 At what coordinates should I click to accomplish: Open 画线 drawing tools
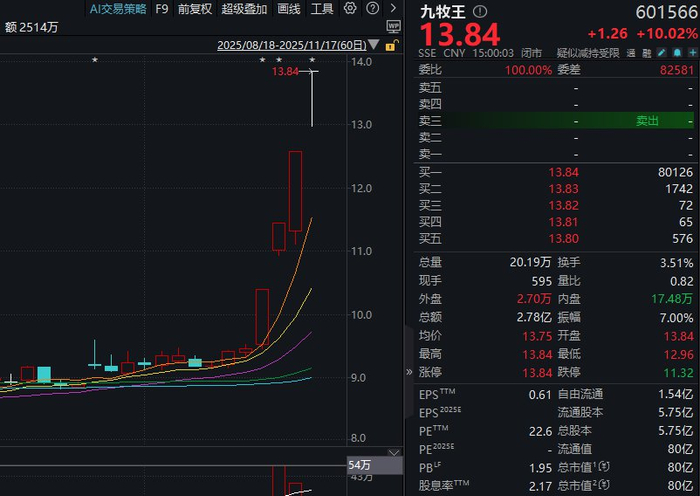(288, 8)
